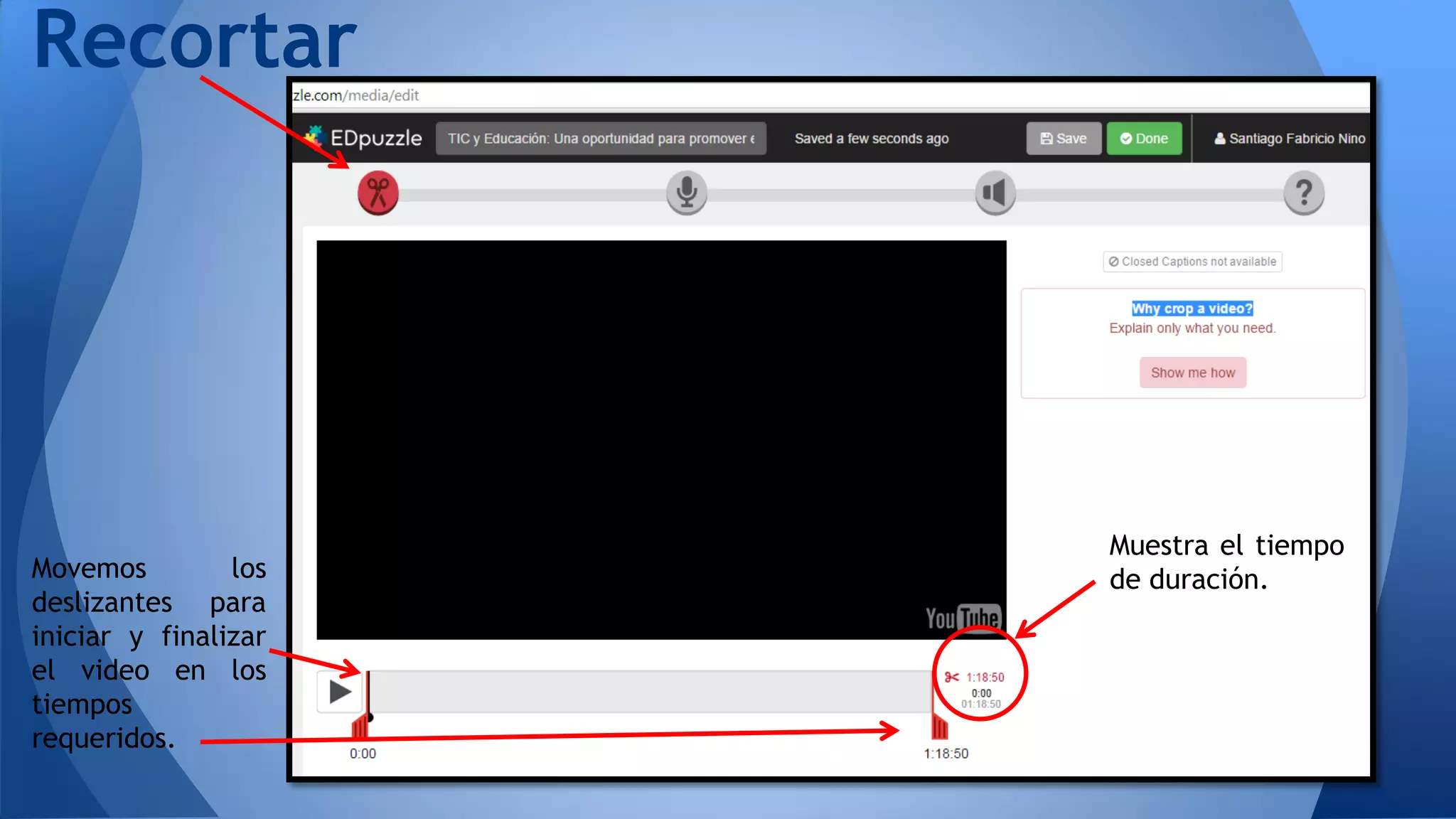Click the YouTube logo on video
1456x819 pixels.
[x=963, y=618]
